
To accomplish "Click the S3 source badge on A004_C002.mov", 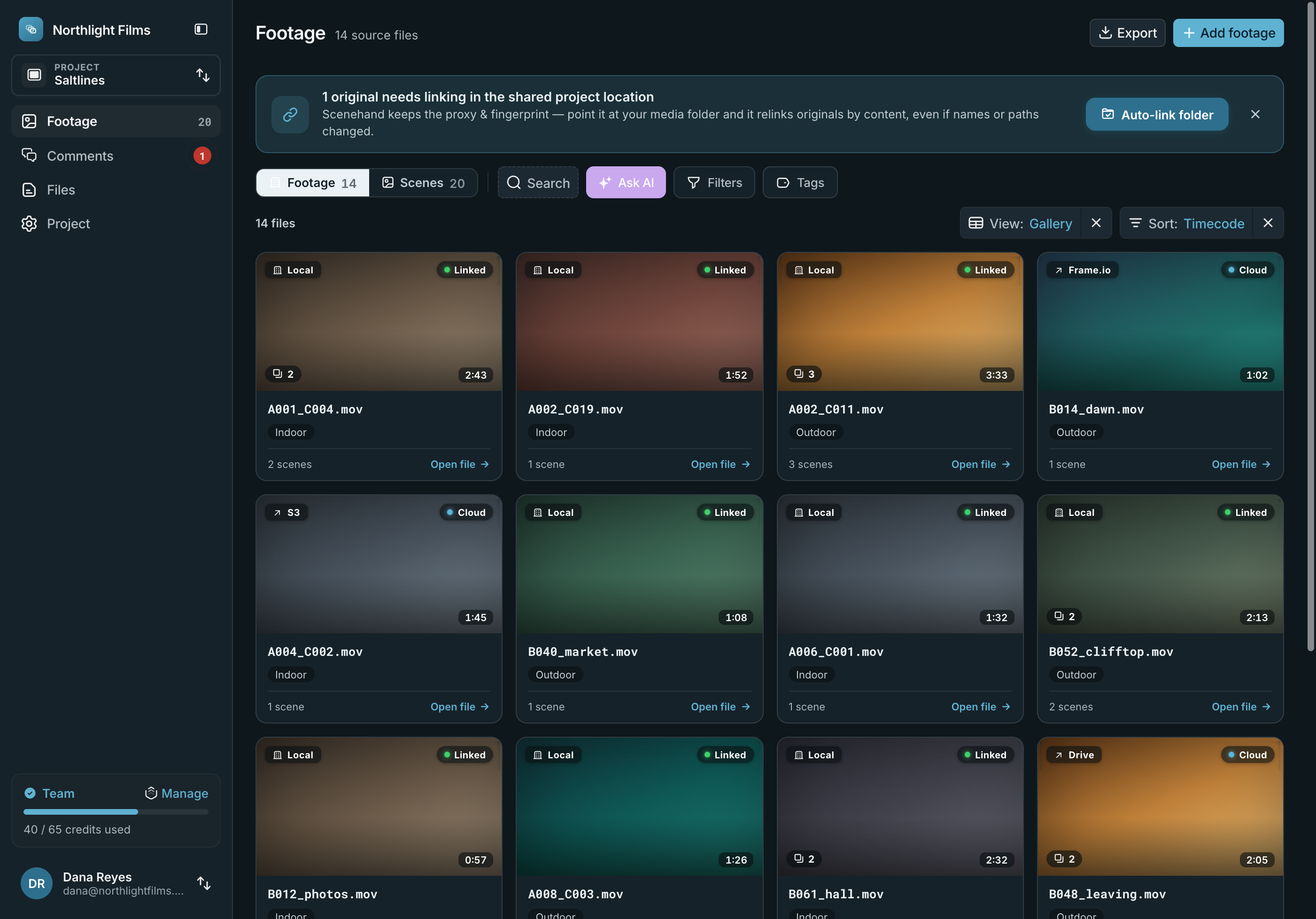I will point(286,513).
